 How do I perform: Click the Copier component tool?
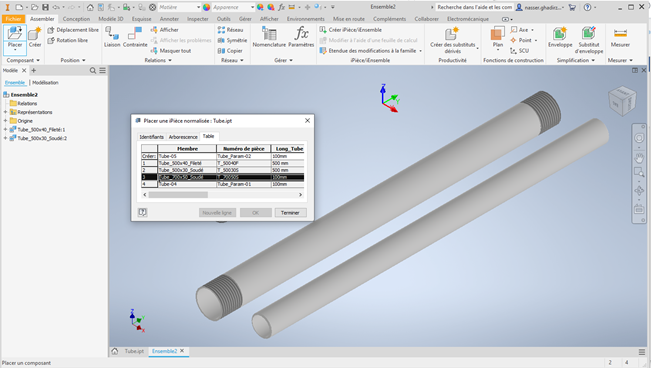click(230, 51)
